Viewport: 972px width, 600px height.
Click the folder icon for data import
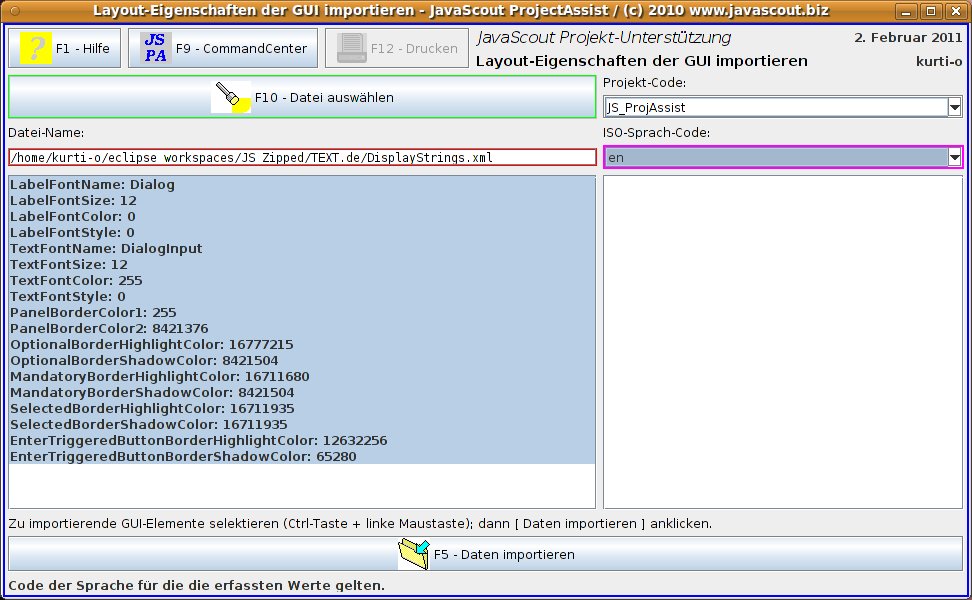(x=413, y=553)
